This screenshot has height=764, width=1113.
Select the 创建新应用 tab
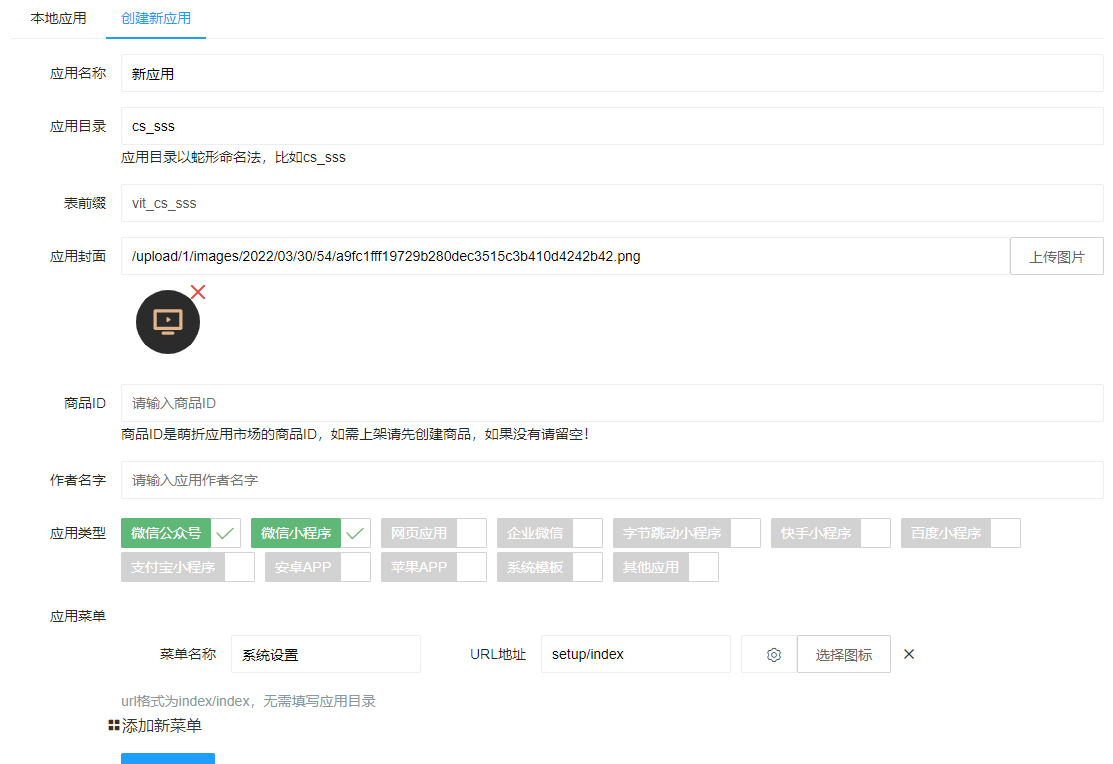(x=155, y=18)
